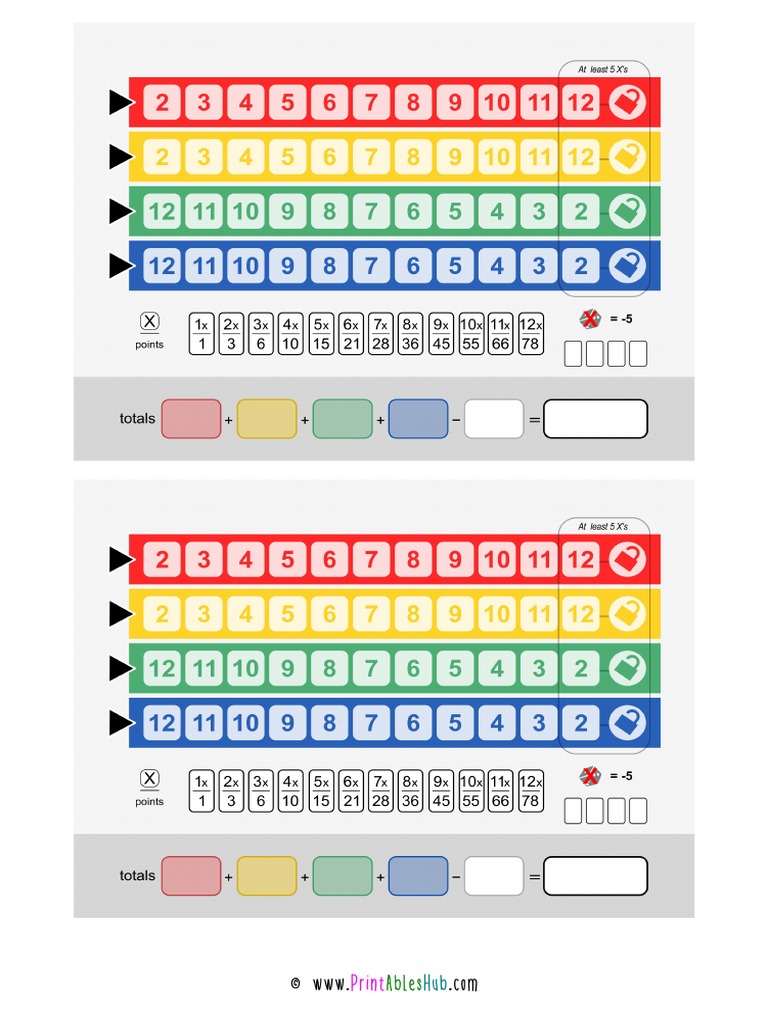Click the black arrow beside lower blue row

[121, 722]
